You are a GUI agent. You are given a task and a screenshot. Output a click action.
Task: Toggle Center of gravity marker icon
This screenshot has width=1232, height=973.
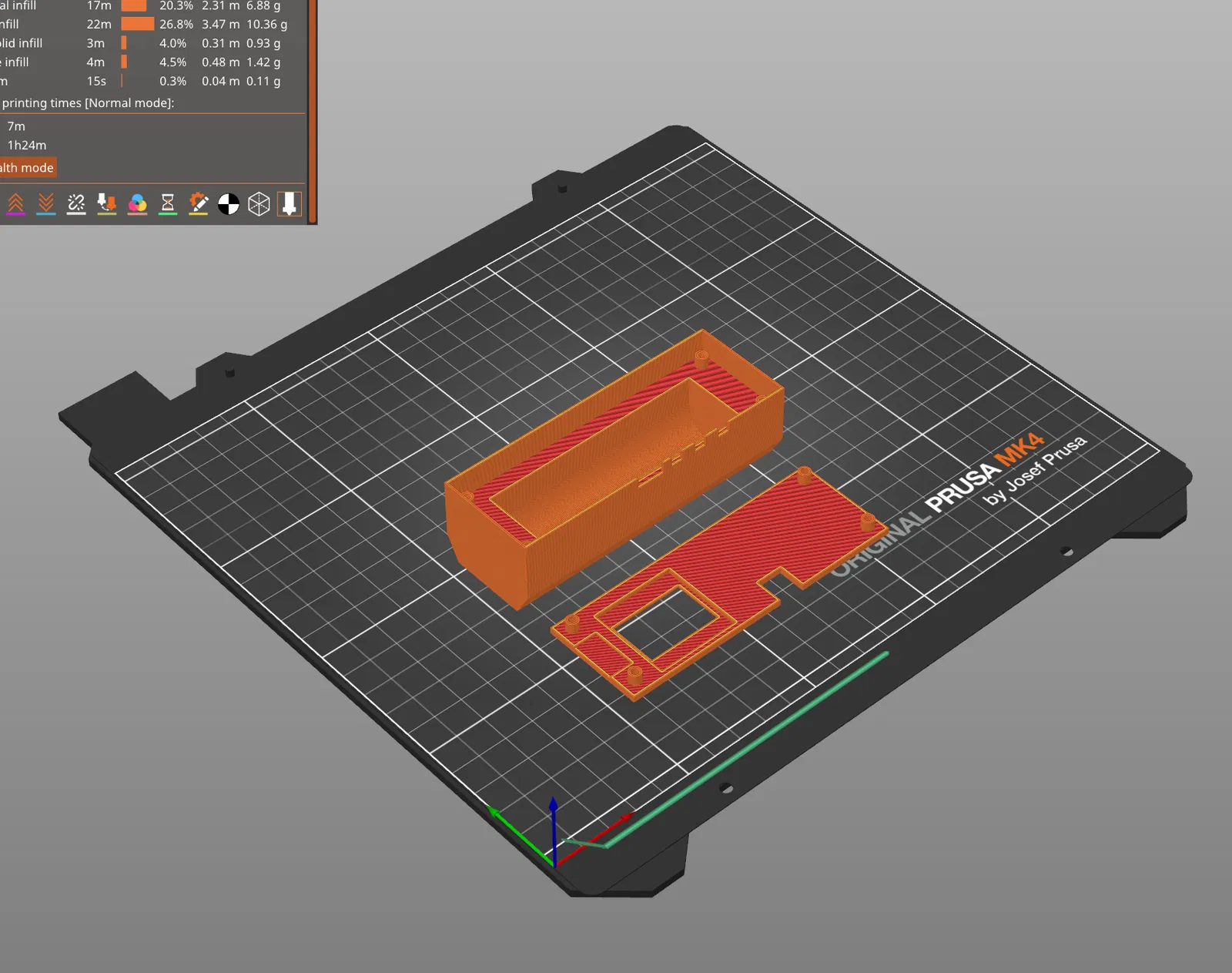click(229, 204)
